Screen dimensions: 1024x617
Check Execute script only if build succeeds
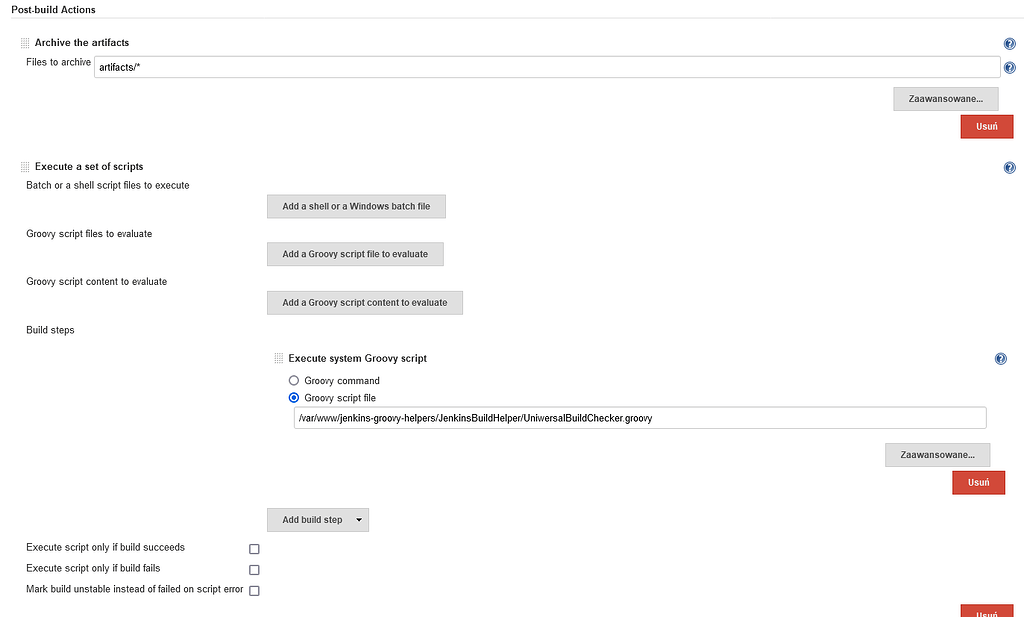coord(254,548)
